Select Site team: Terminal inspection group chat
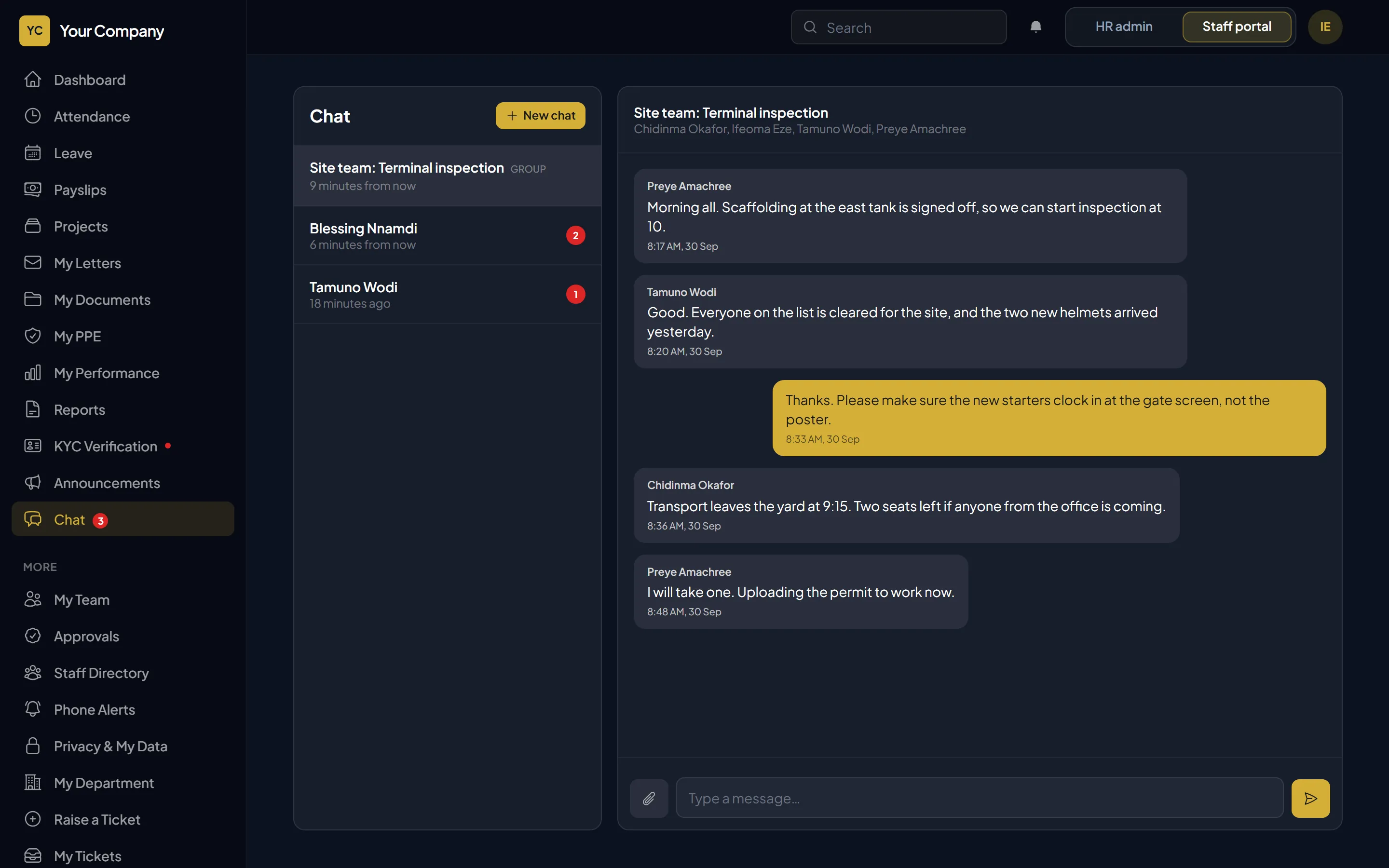Screen dimensions: 1389x868 coord(447,176)
